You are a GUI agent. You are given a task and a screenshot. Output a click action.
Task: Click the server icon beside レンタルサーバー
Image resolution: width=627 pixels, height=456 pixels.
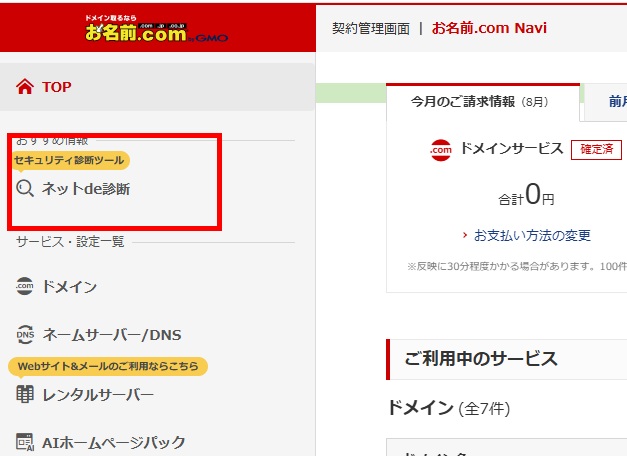tap(25, 394)
